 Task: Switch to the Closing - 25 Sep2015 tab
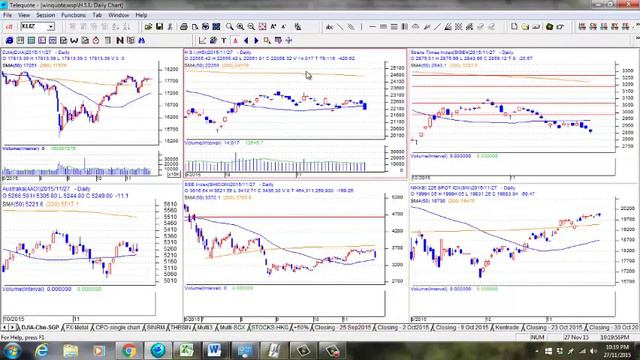[x=343, y=328]
